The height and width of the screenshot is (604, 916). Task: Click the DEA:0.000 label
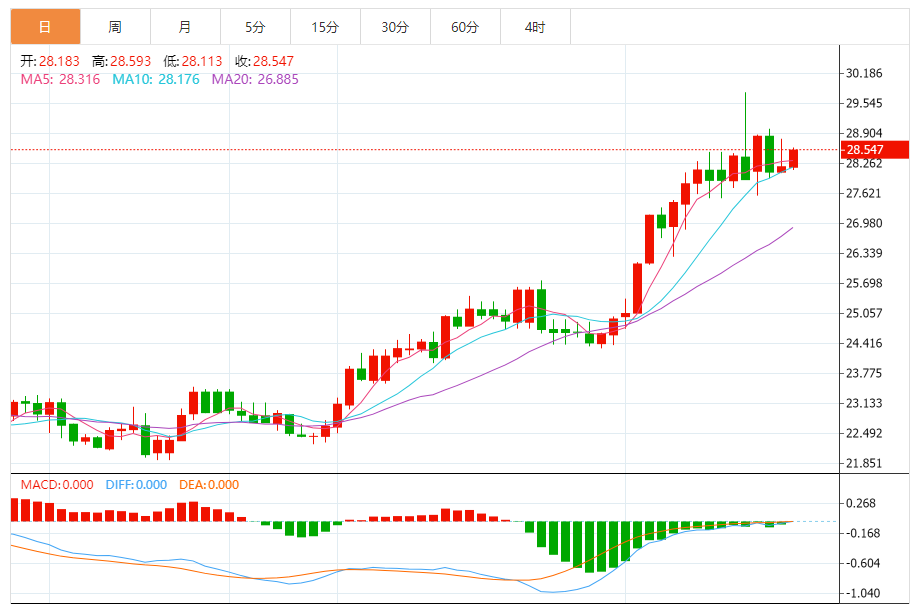pyautogui.click(x=209, y=485)
